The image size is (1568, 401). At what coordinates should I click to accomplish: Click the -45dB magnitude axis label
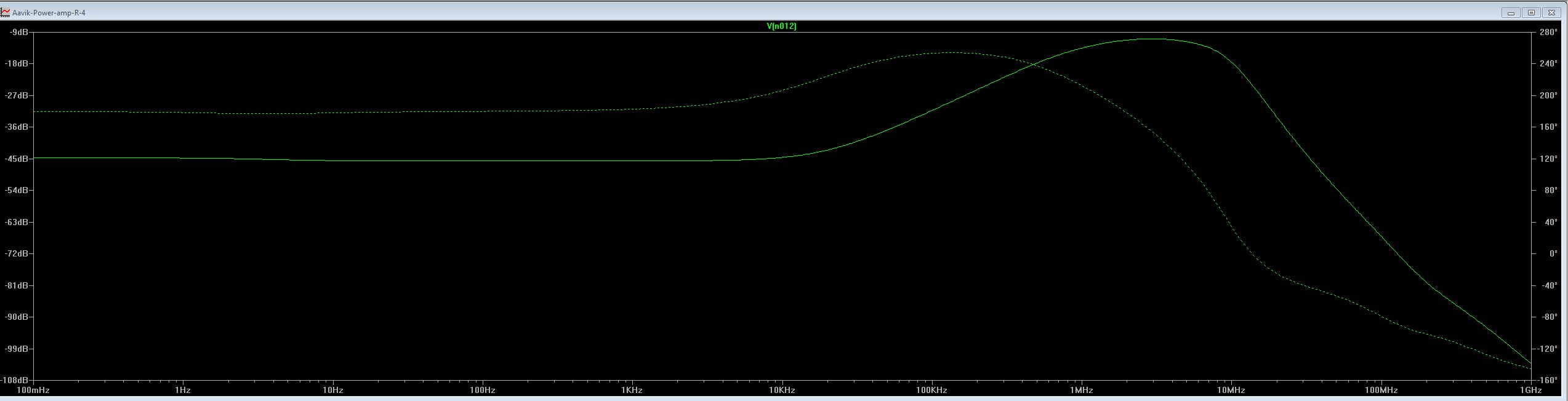(x=17, y=159)
